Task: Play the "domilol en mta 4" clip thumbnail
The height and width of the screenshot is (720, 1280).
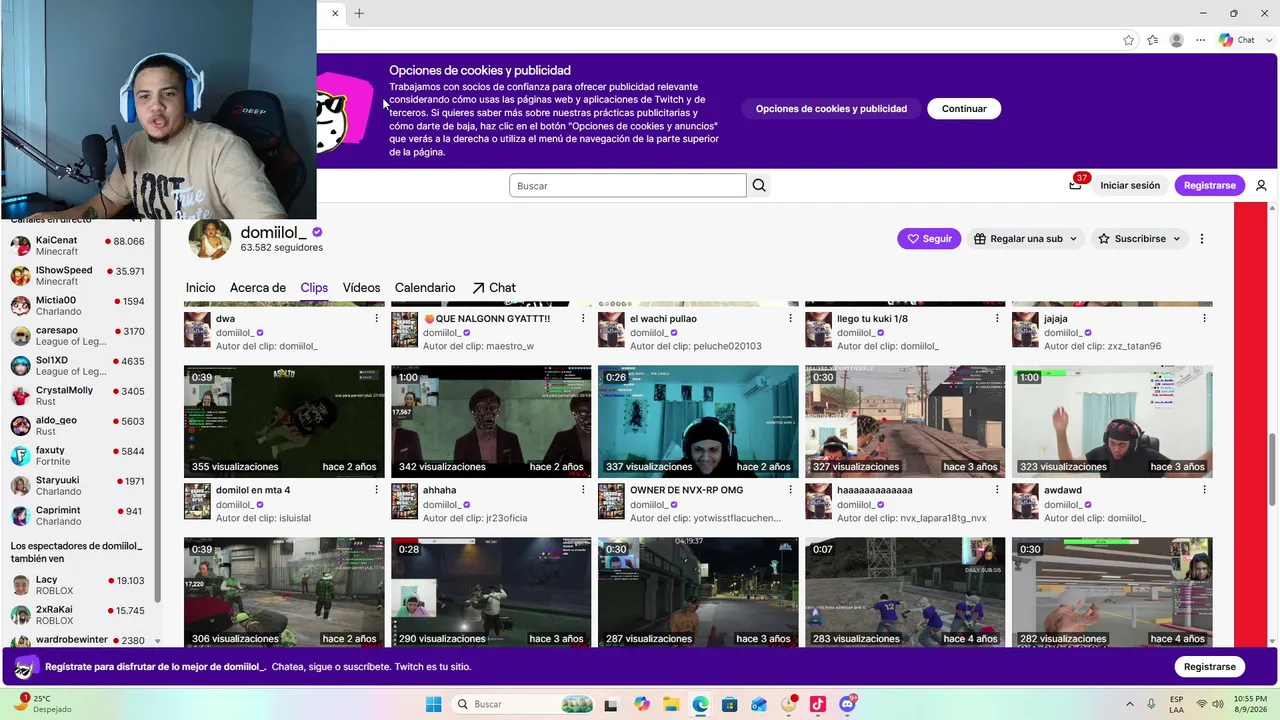Action: [284, 421]
